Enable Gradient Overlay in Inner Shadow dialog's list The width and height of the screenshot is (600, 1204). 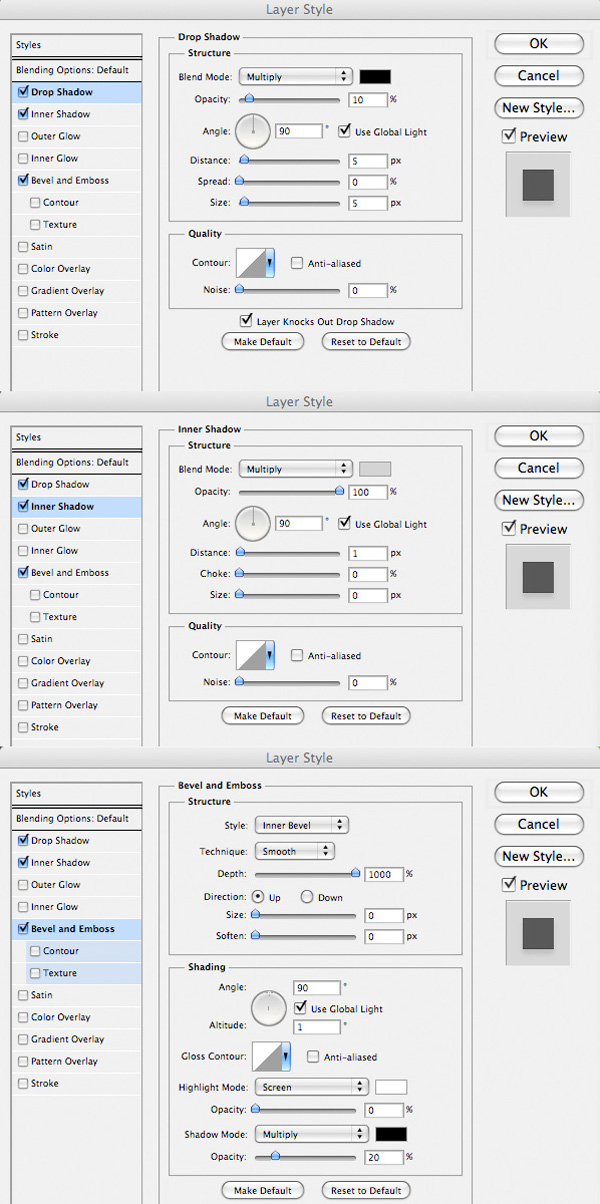click(23, 683)
